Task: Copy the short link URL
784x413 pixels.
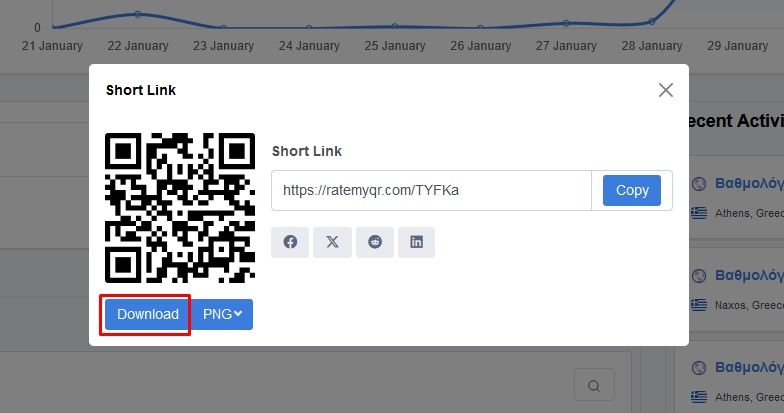Action: (632, 190)
